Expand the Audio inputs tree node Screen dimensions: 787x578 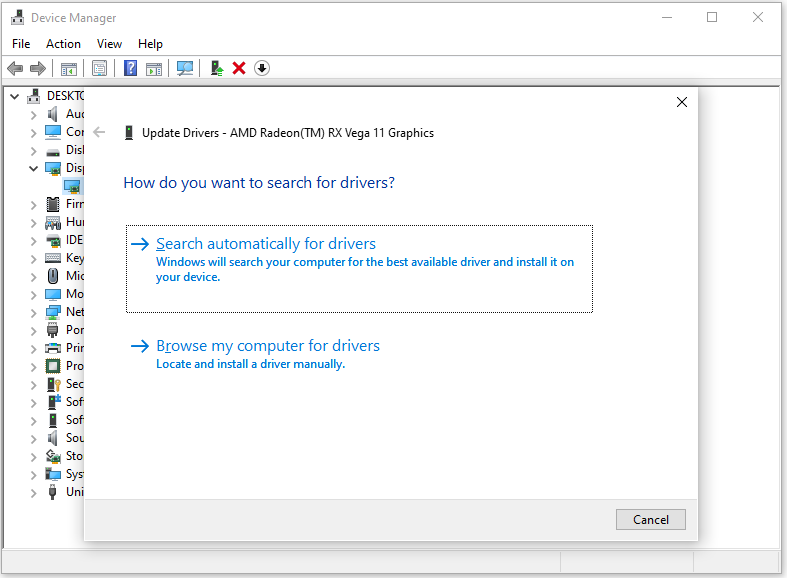click(x=34, y=114)
